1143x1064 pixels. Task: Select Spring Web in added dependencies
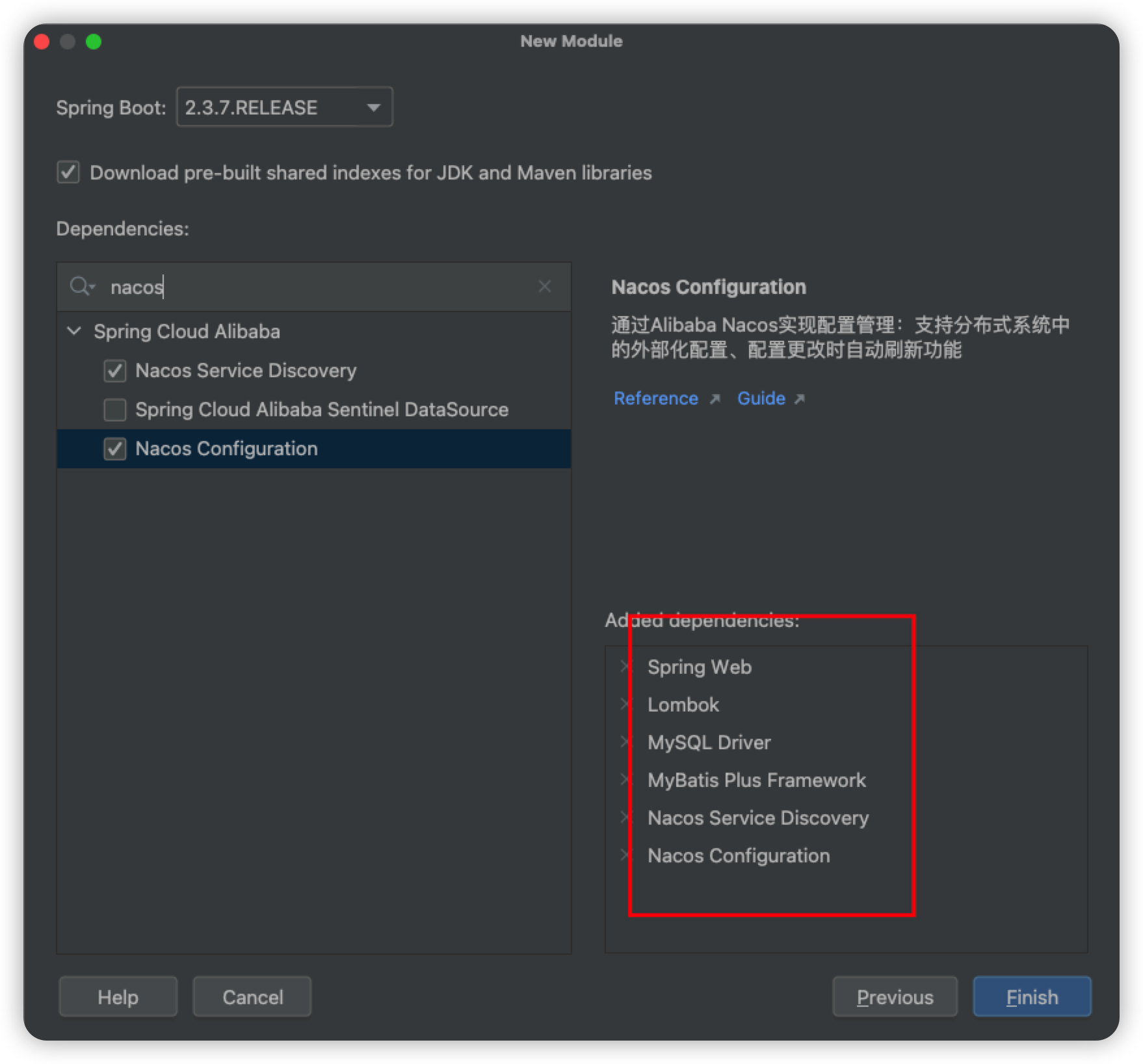[700, 667]
